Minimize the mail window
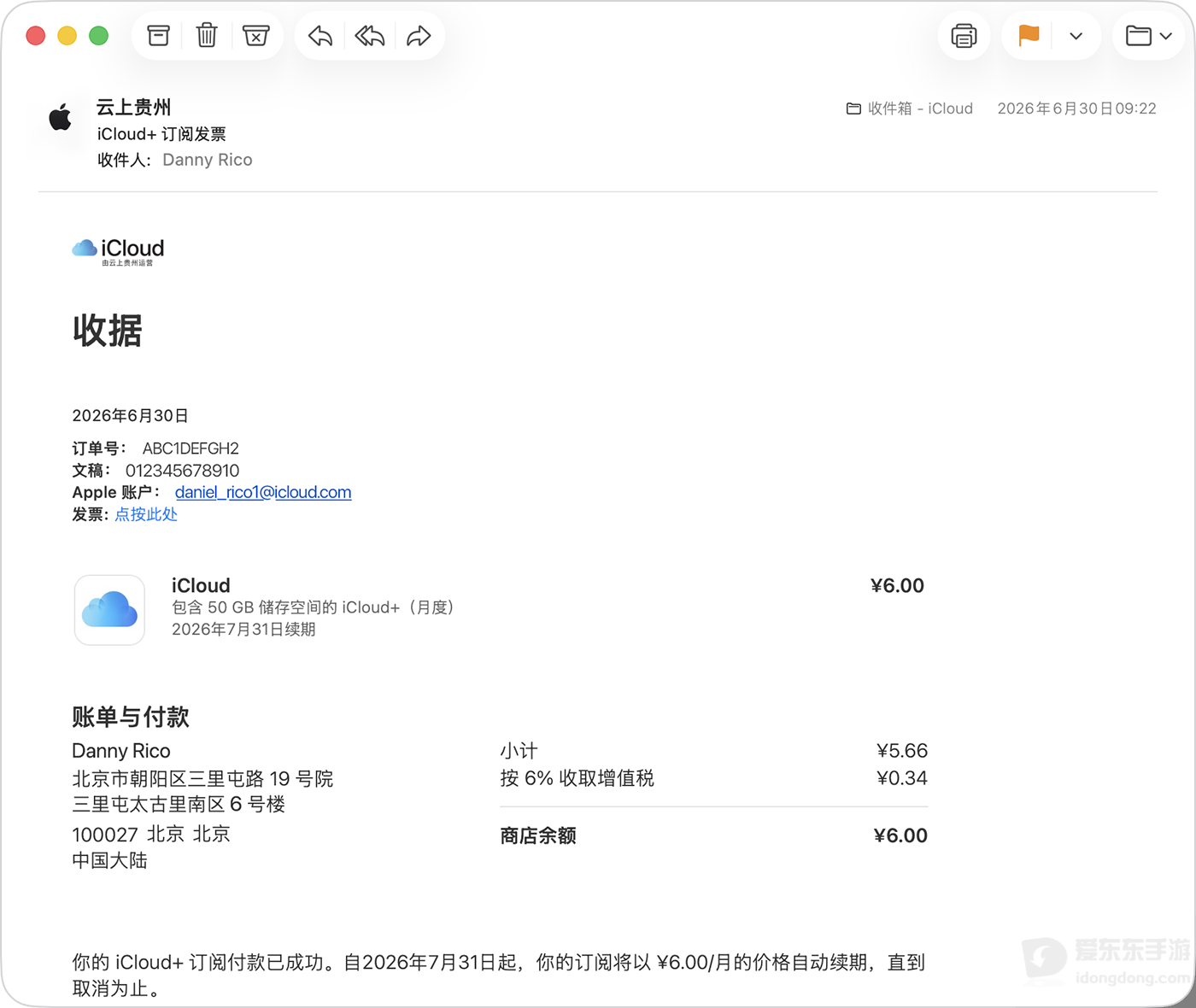Screen dimensions: 1196x1008 click(67, 36)
